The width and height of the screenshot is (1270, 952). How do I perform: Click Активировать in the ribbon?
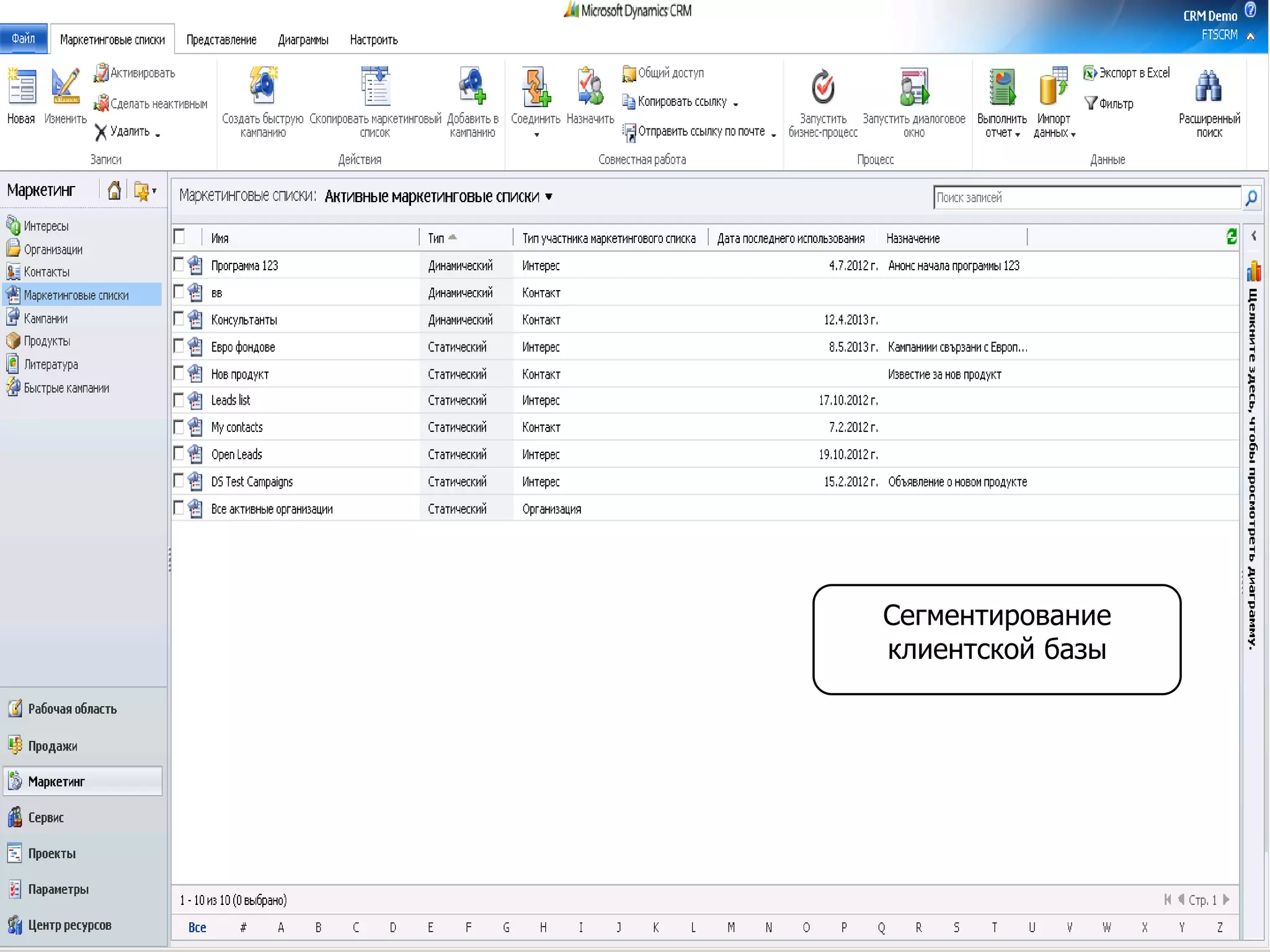coord(135,73)
